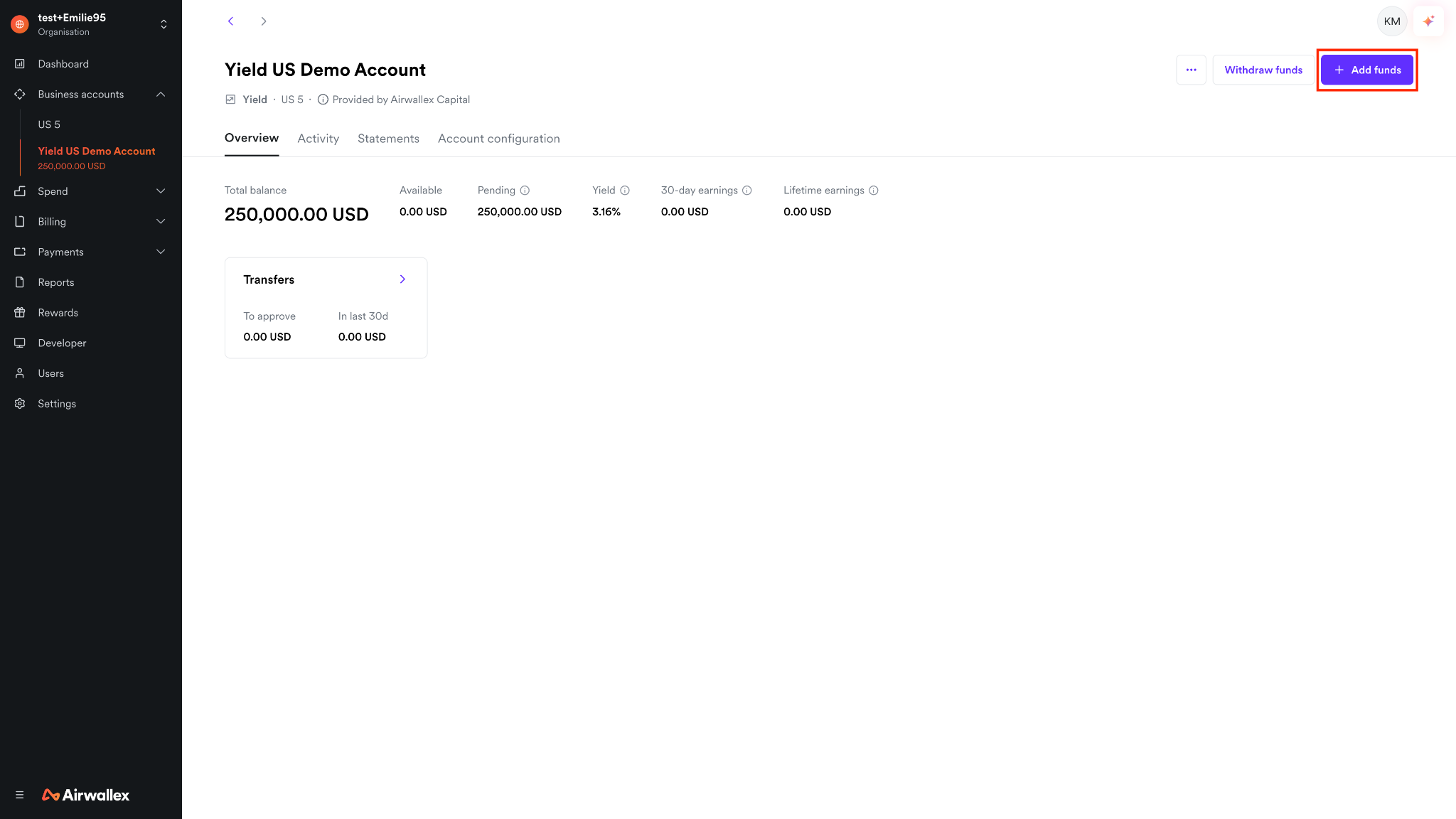
Task: Click the organisation globe avatar icon
Action: [20, 24]
